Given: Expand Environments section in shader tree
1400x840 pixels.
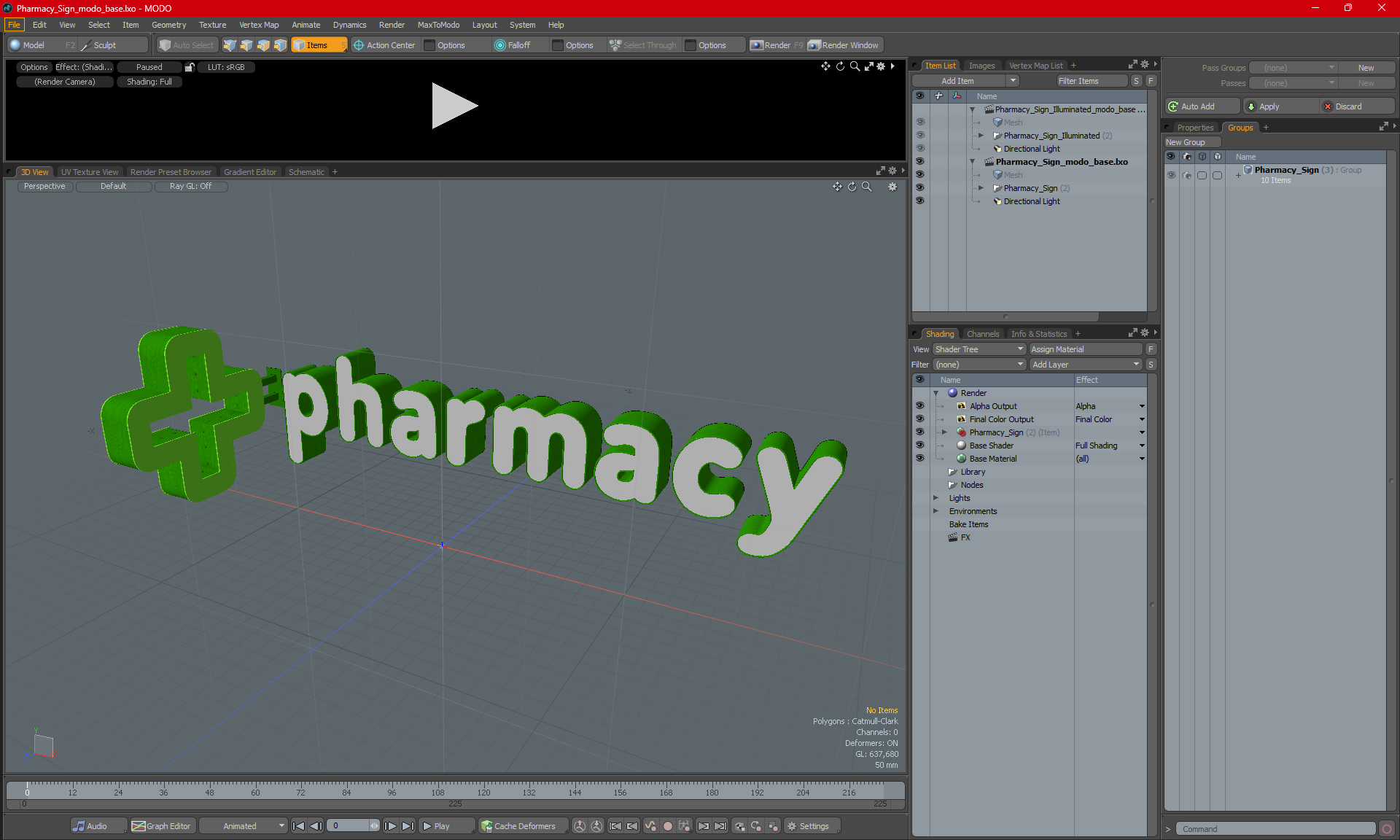Looking at the screenshot, I should [936, 510].
